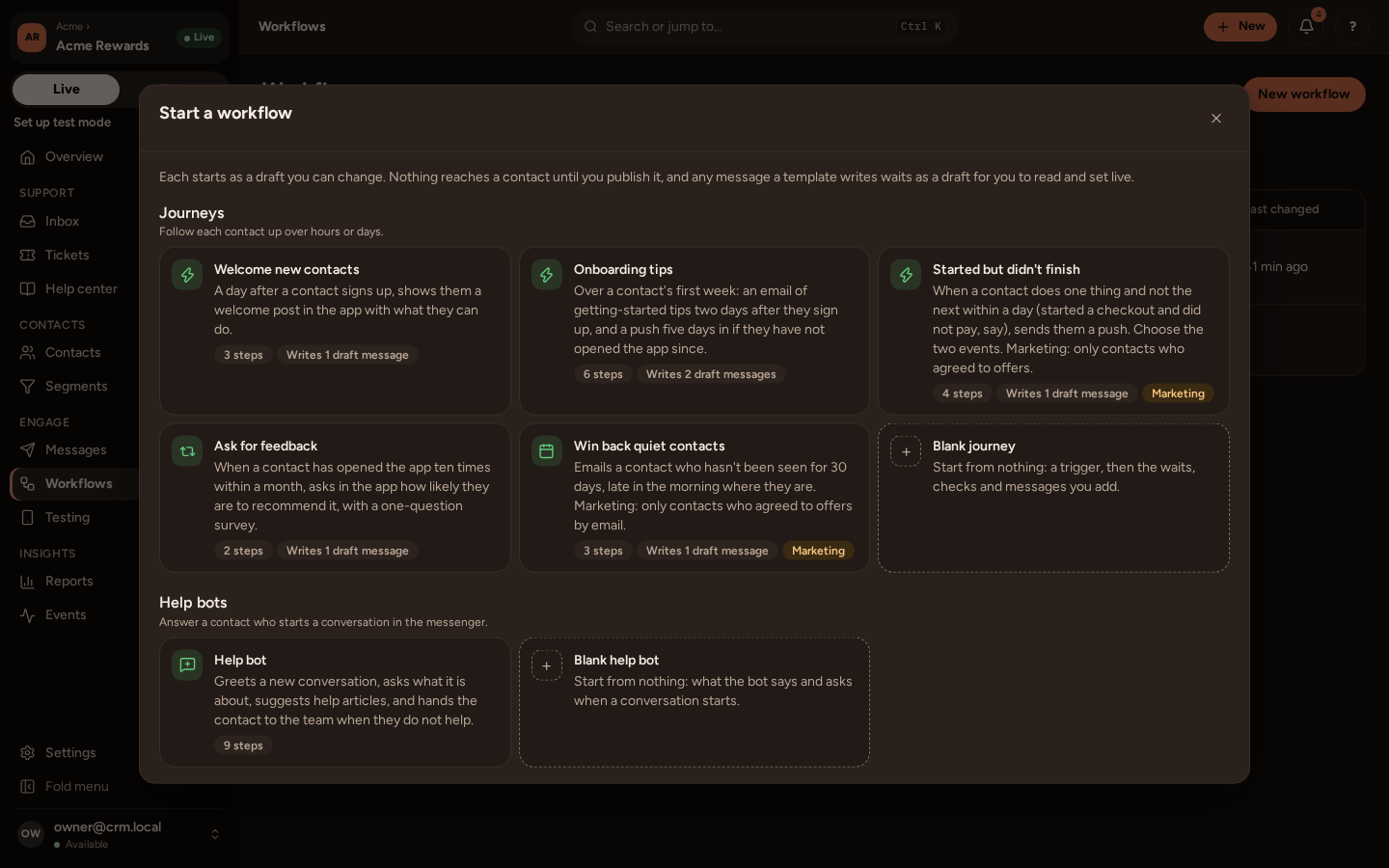
Task: Click the "6 steps" badge on Onboarding tips
Action: click(x=603, y=375)
